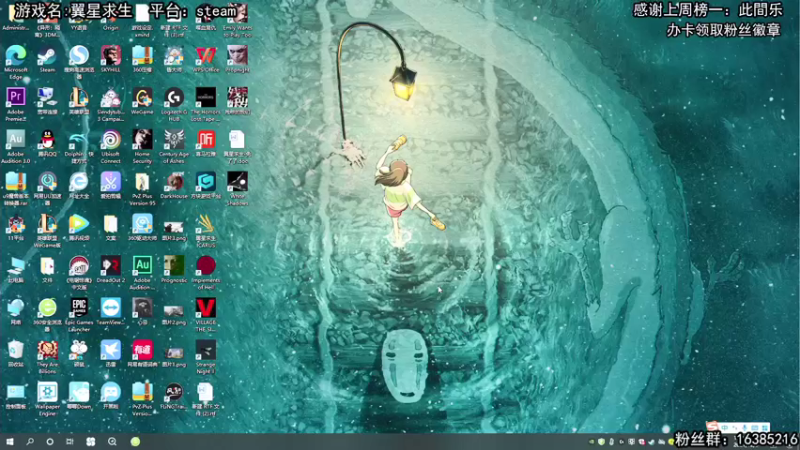Screen dimensions: 800x450
Task: Open the Dolphin shortcut
Action: pos(79,139)
